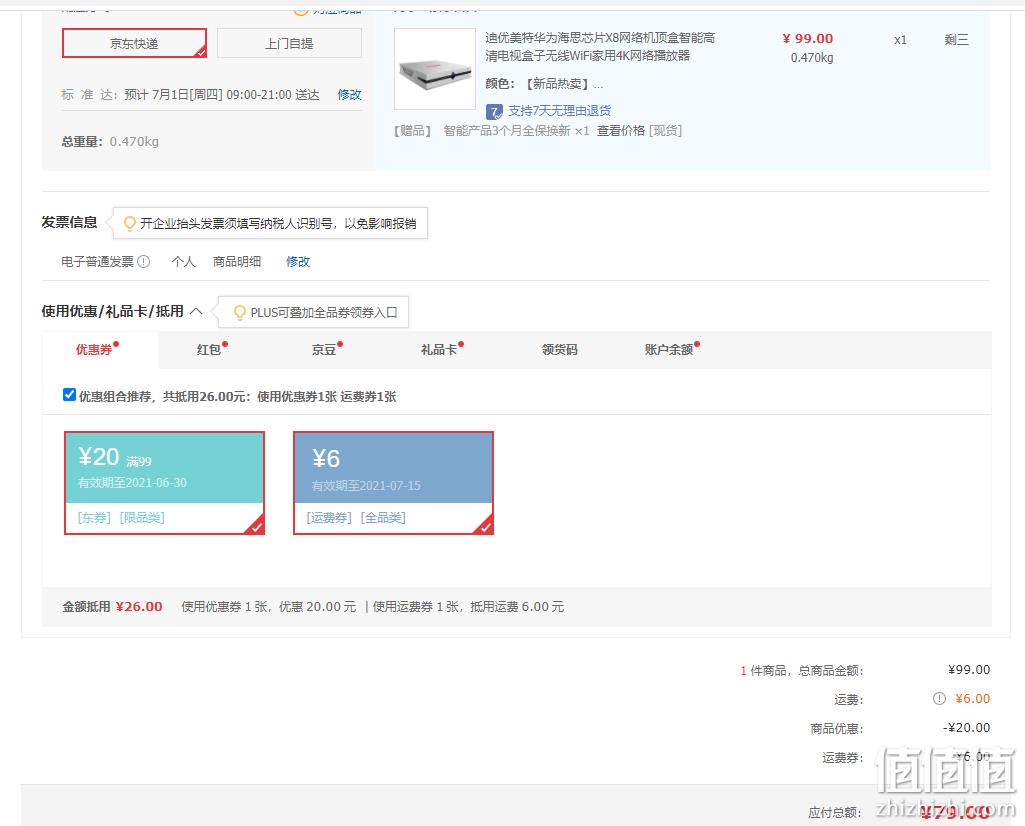Deselect the ¥6 shipping coupon card

(393, 483)
